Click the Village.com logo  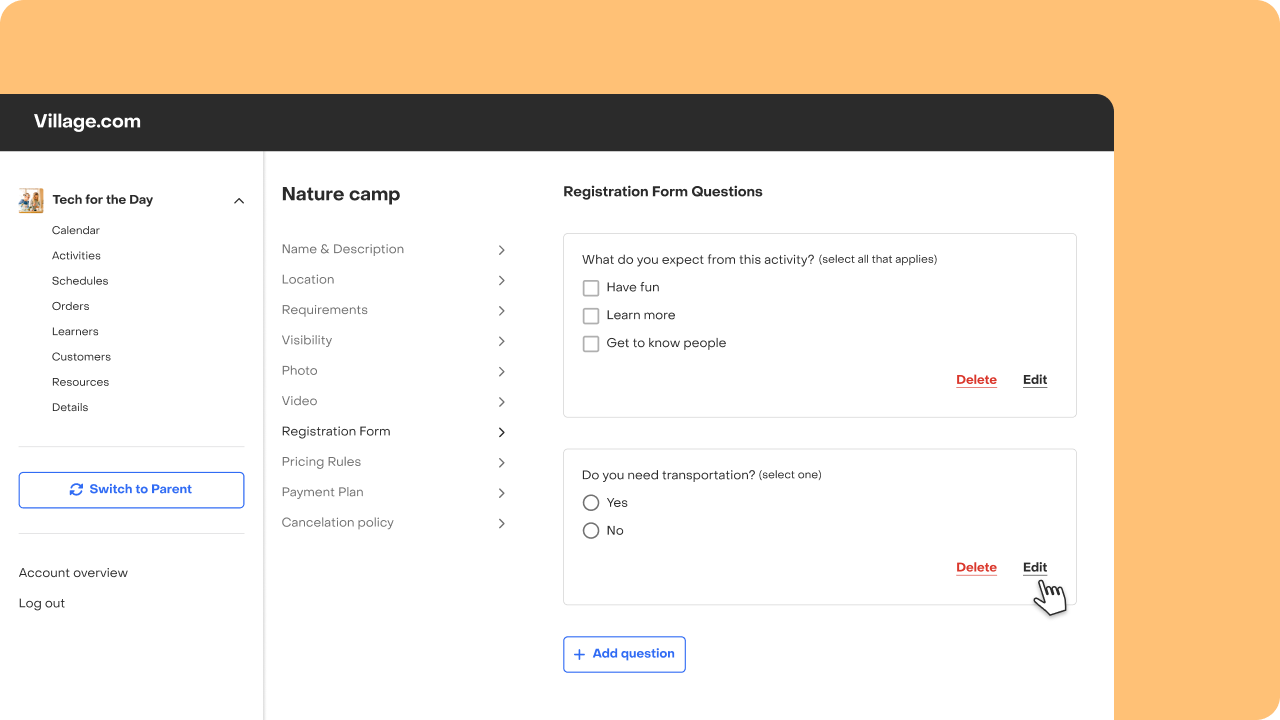[x=87, y=122]
